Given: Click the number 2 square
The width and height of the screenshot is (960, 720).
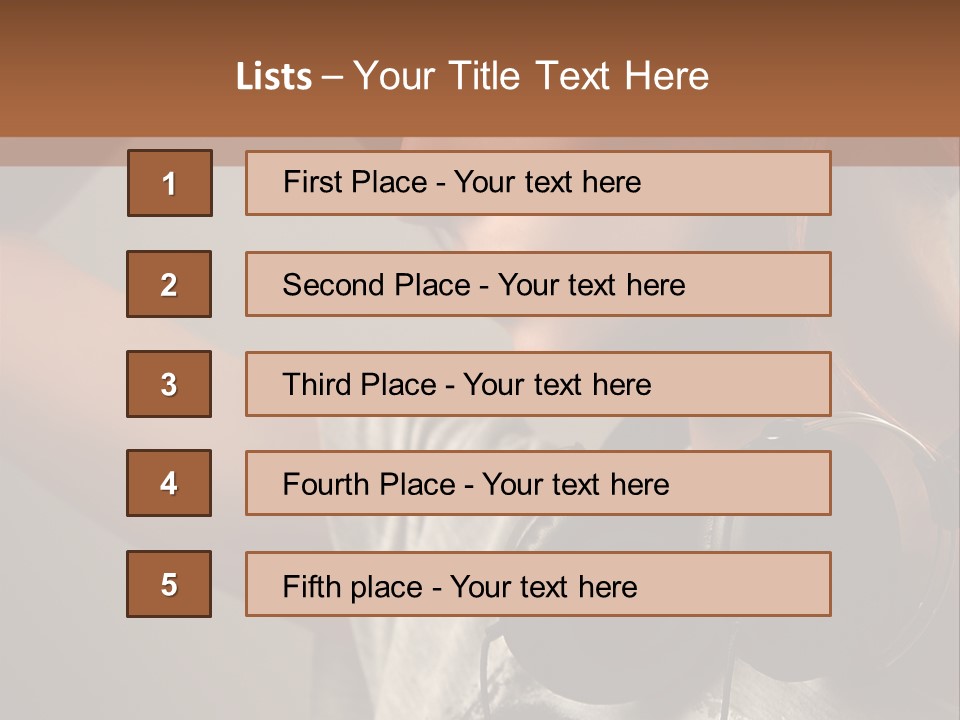Looking at the screenshot, I should pyautogui.click(x=169, y=284).
